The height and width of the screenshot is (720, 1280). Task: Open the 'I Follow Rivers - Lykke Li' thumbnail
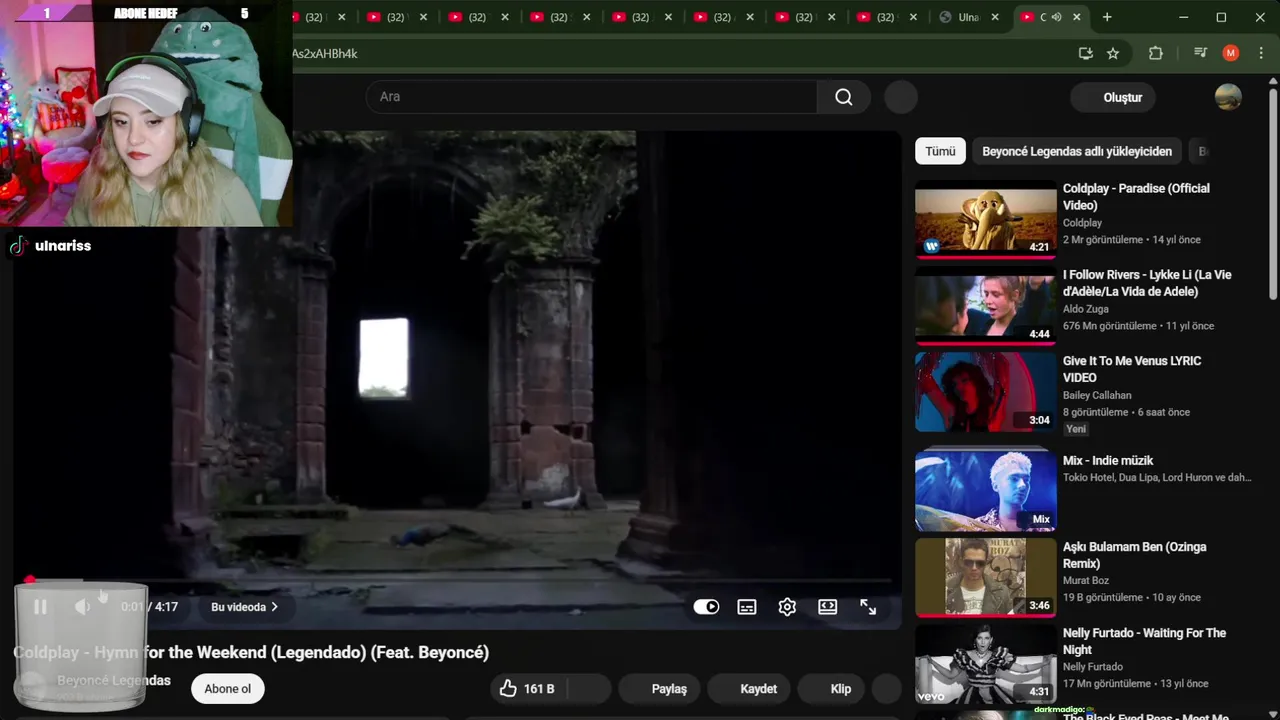point(985,306)
